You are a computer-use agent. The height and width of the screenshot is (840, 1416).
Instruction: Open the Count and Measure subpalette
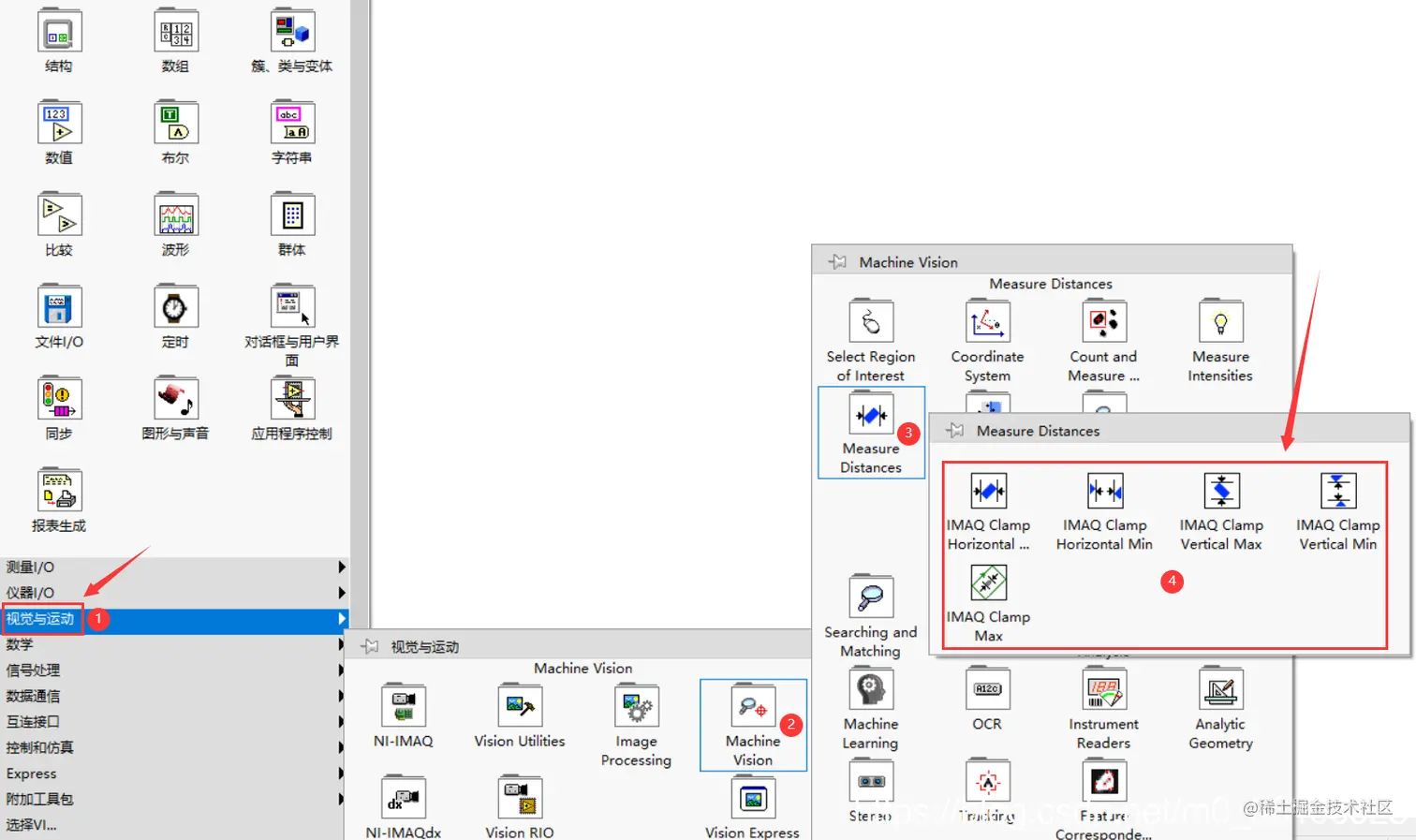point(1104,322)
